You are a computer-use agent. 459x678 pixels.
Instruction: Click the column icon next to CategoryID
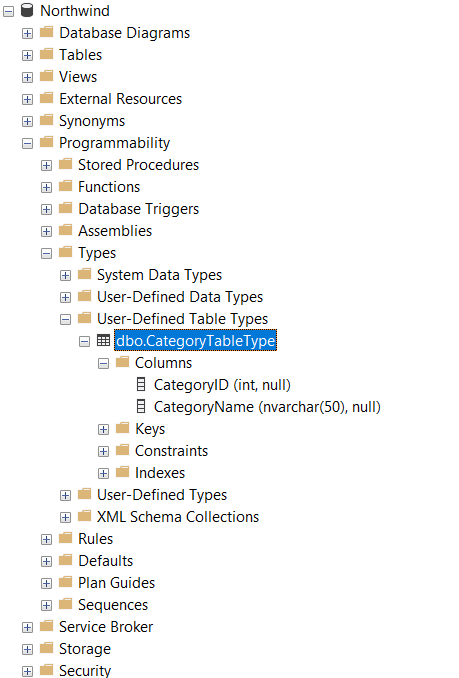[141, 384]
